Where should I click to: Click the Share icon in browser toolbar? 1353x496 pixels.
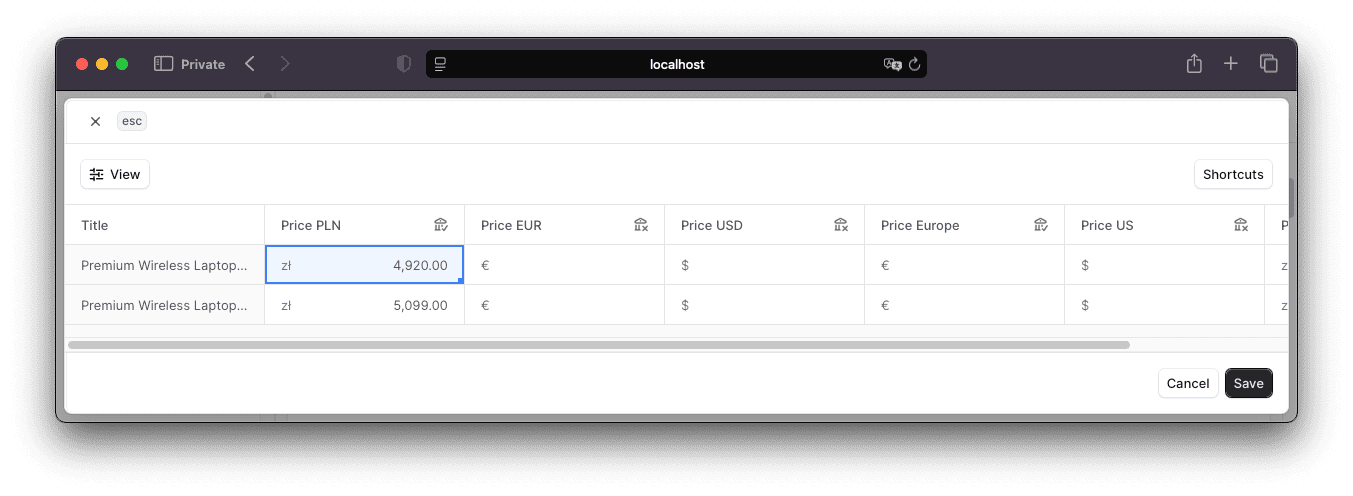tap(1193, 64)
